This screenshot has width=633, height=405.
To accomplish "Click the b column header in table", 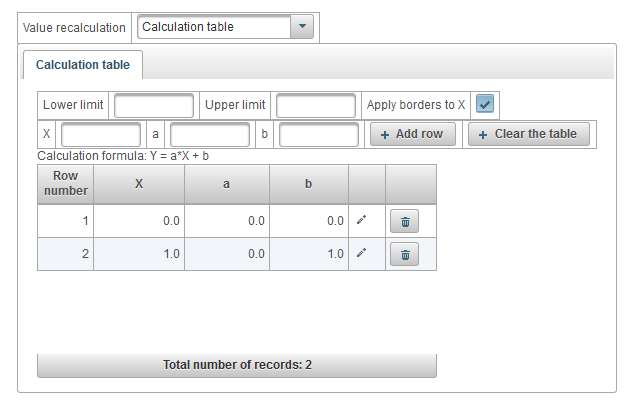I will coord(309,184).
